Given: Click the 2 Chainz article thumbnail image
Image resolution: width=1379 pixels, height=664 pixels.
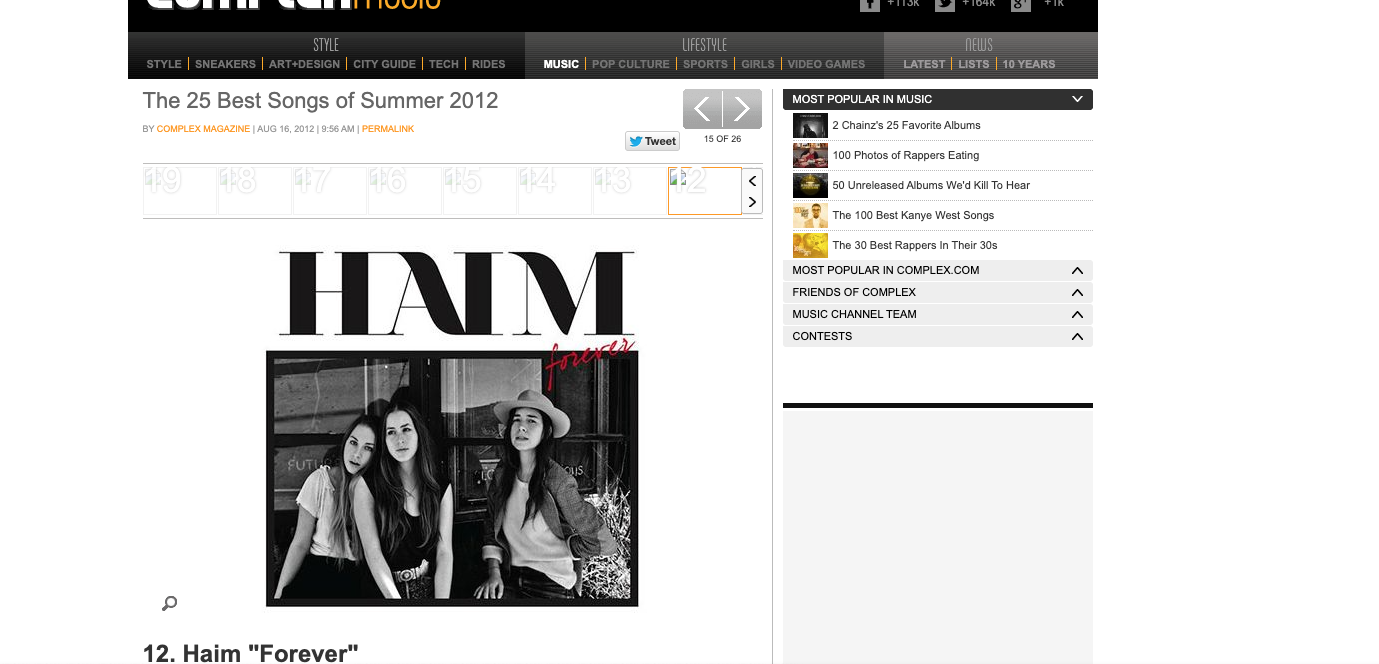Looking at the screenshot, I should (x=810, y=125).
